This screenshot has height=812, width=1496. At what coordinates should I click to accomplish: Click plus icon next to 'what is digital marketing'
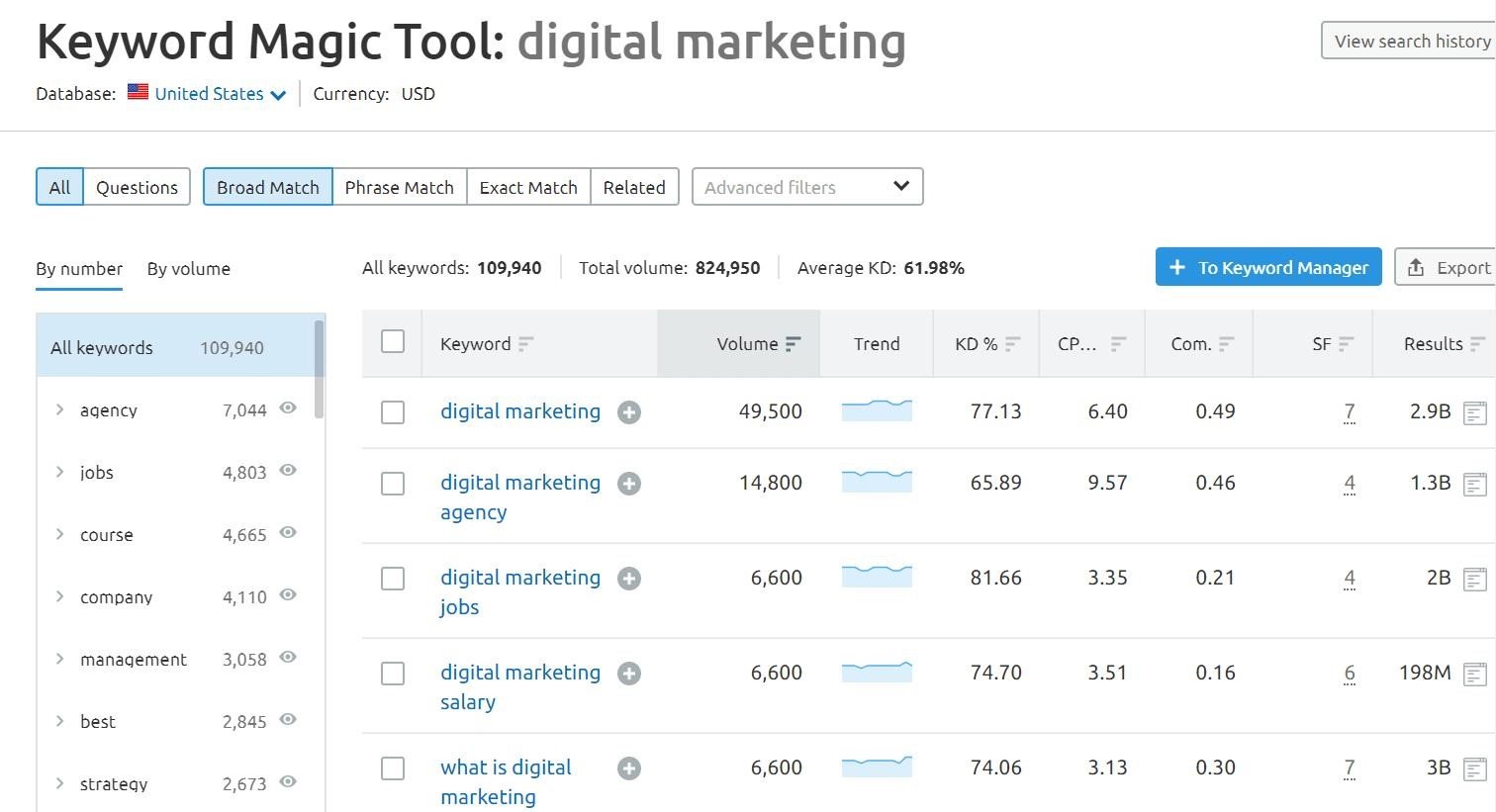(x=629, y=768)
